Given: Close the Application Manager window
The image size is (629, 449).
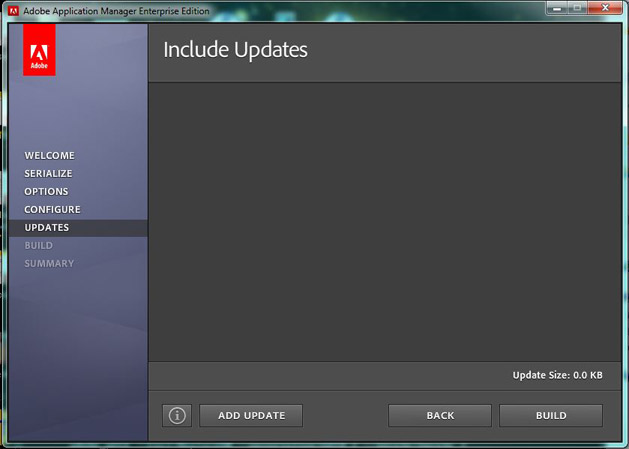Looking at the screenshot, I should [x=605, y=8].
